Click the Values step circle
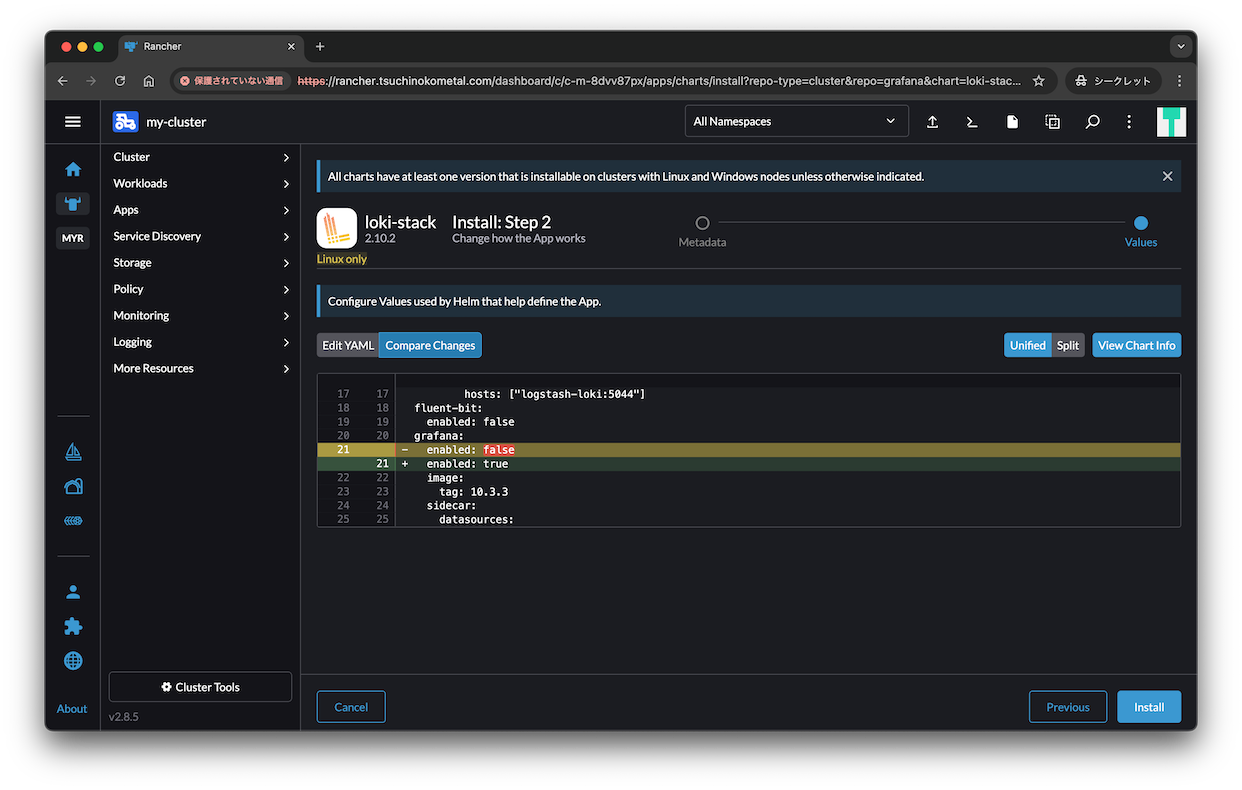Viewport: 1242px width, 790px height. click(1141, 223)
